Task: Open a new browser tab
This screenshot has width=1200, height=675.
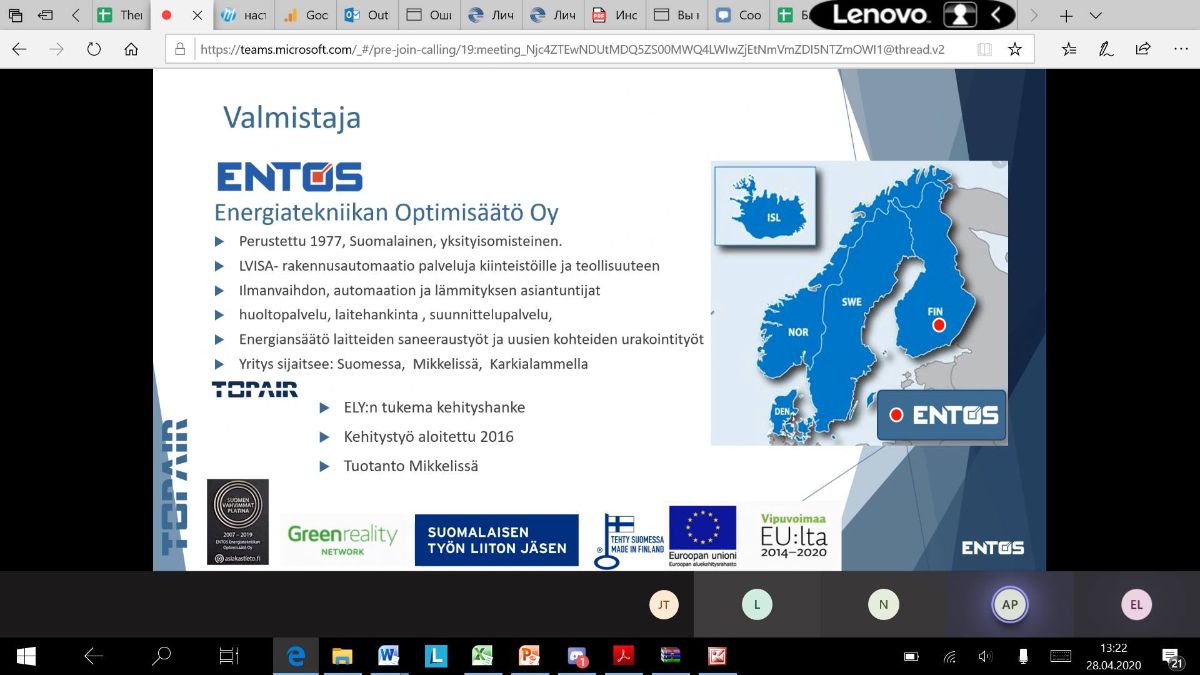Action: pyautogui.click(x=1066, y=16)
